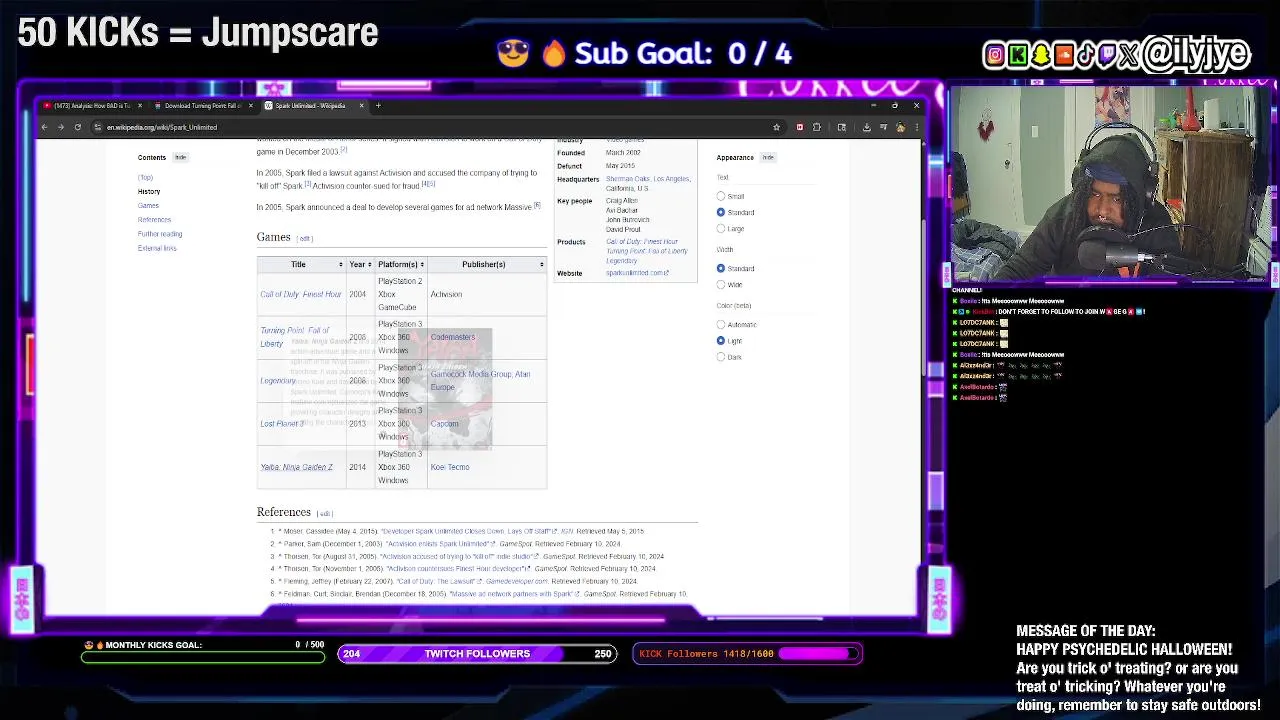The image size is (1280, 720).
Task: Click the sunglasses emoji beside Sub Goal
Action: pos(512,53)
